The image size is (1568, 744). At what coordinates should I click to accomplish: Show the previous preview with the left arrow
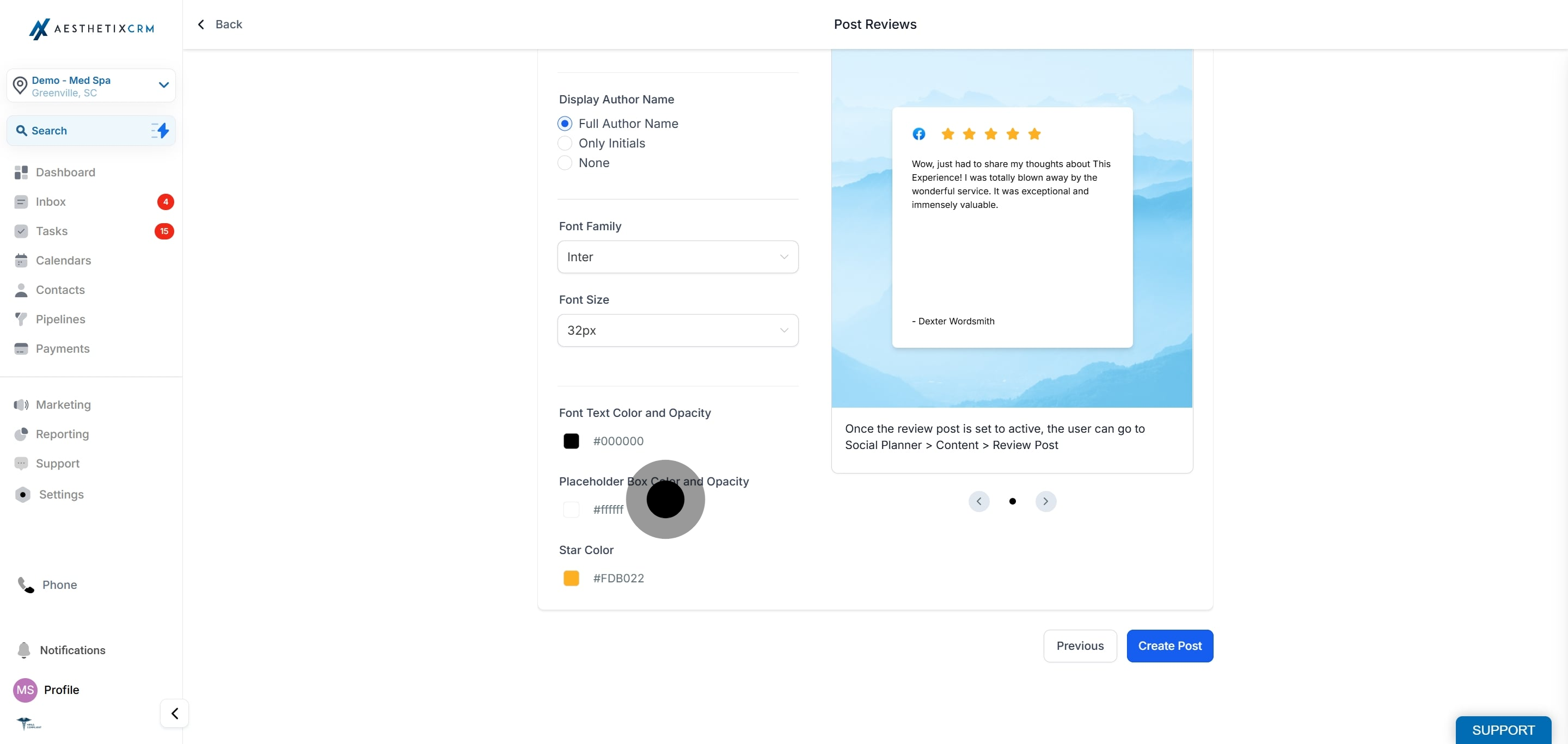tap(979, 501)
